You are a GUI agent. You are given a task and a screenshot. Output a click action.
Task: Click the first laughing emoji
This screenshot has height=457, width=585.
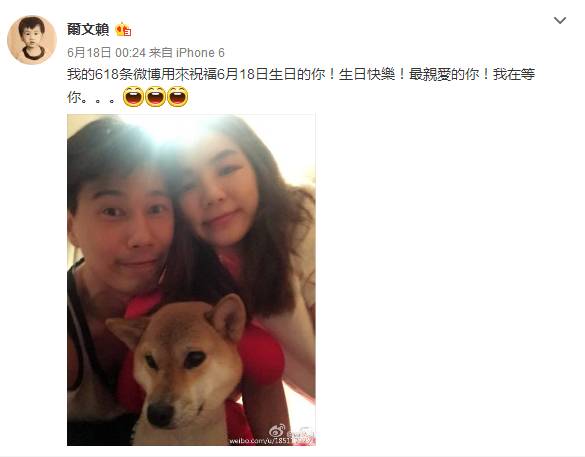[133, 96]
